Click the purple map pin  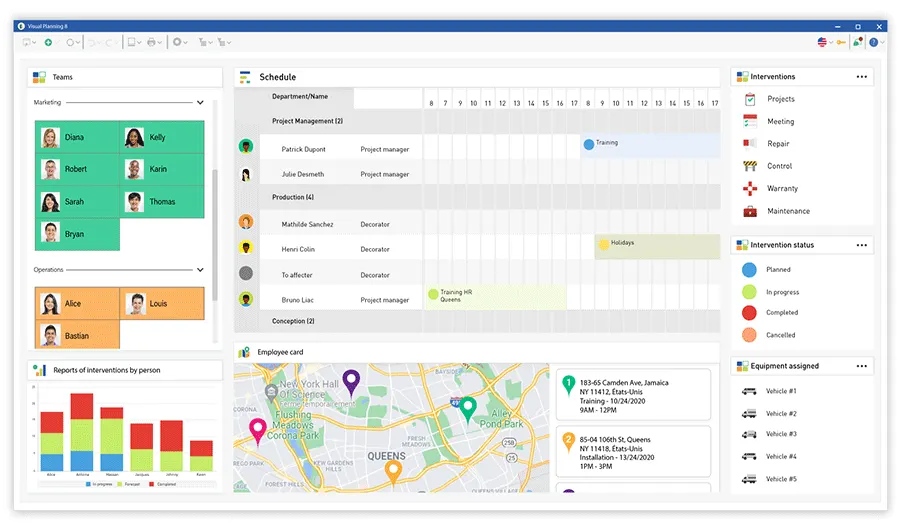[x=351, y=381]
